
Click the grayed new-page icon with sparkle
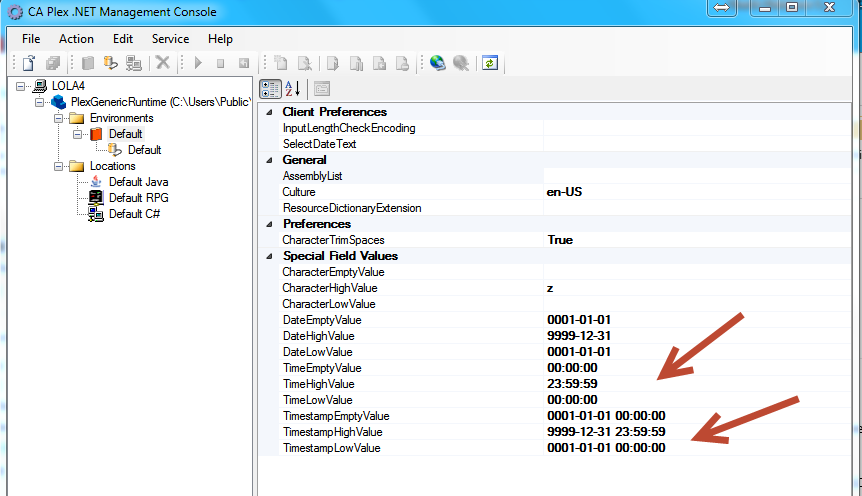point(281,63)
